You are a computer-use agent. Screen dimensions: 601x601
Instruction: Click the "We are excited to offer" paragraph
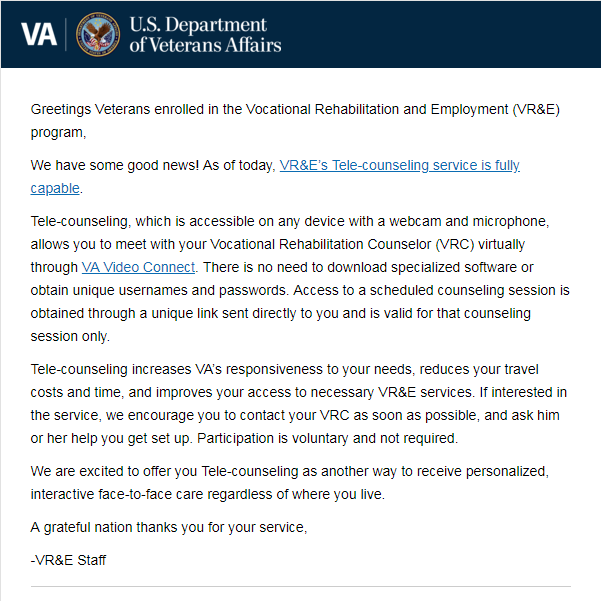[290, 483]
